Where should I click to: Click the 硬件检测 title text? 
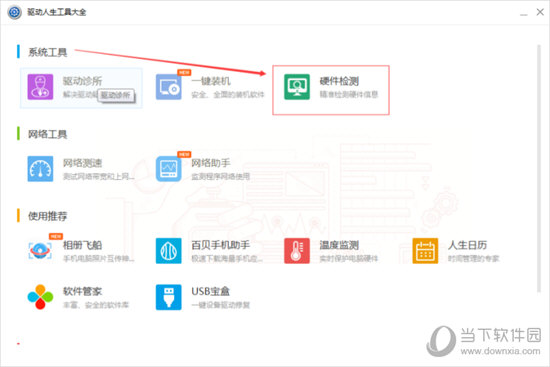(339, 81)
